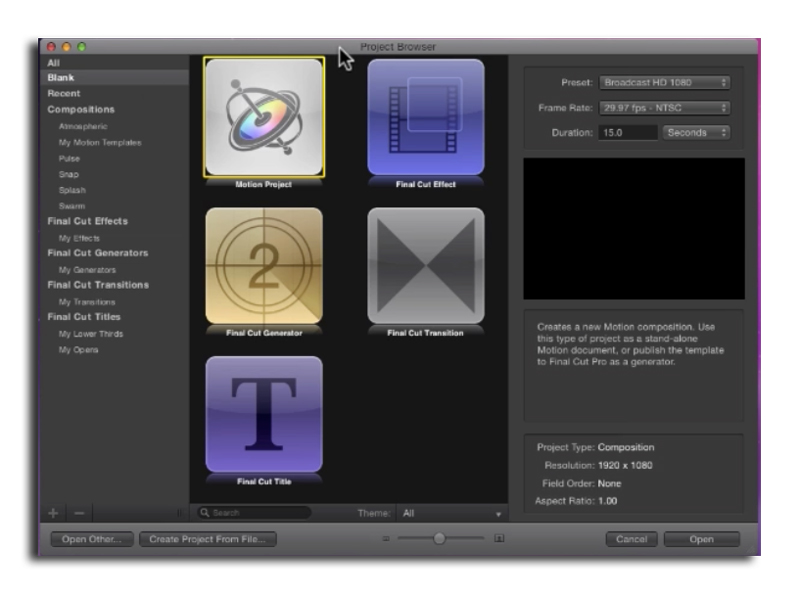
Task: Click the plus icon below the sidebar
Action: pos(53,513)
